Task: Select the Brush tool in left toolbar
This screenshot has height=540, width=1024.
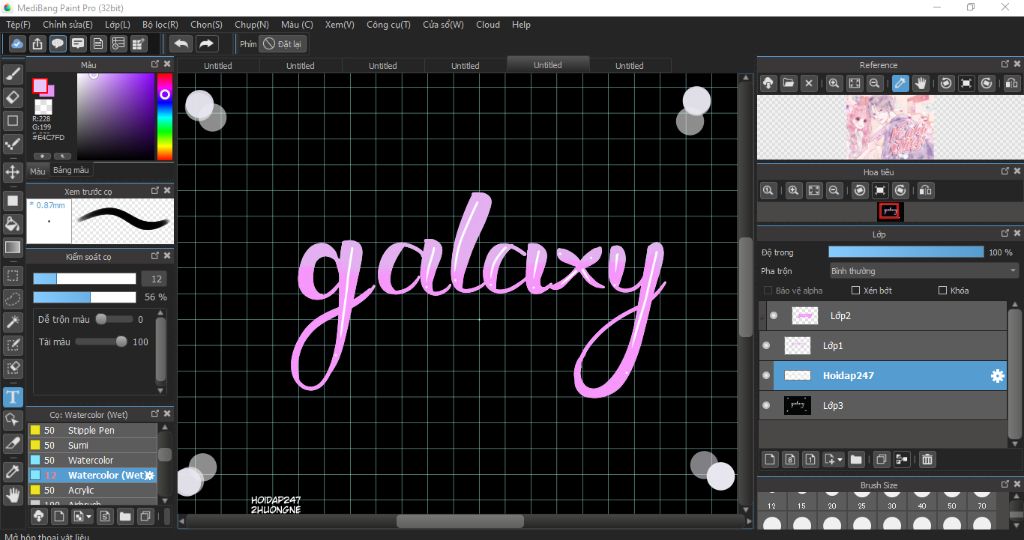Action: coord(12,74)
